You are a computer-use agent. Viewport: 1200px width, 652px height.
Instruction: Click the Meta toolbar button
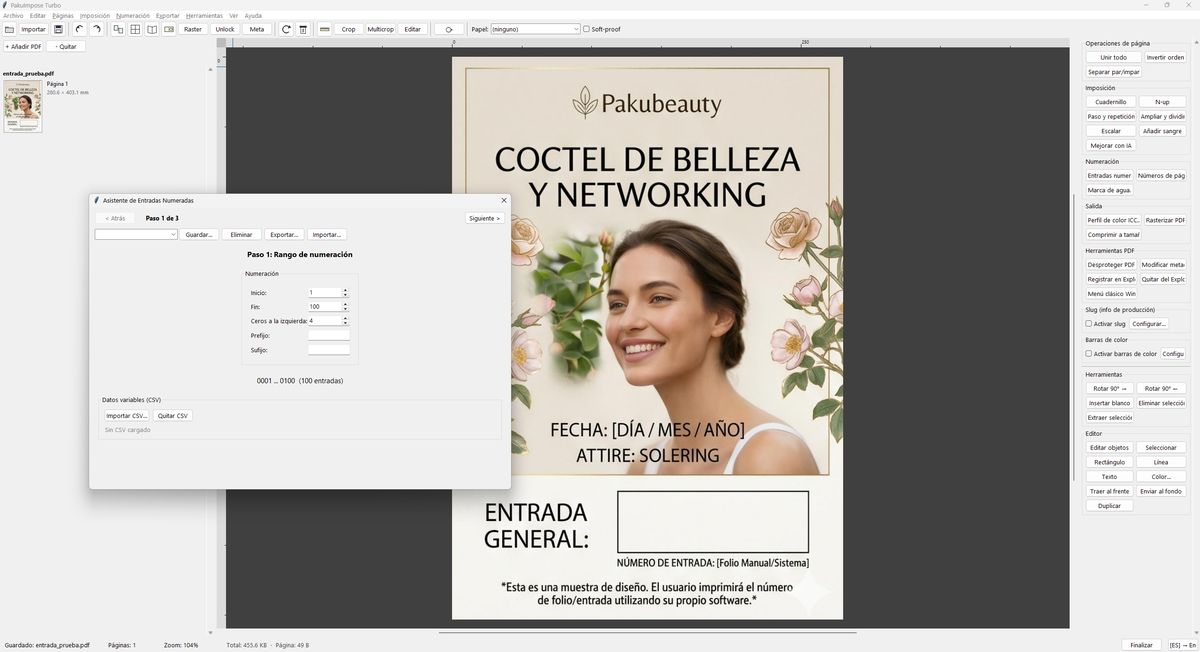(257, 29)
